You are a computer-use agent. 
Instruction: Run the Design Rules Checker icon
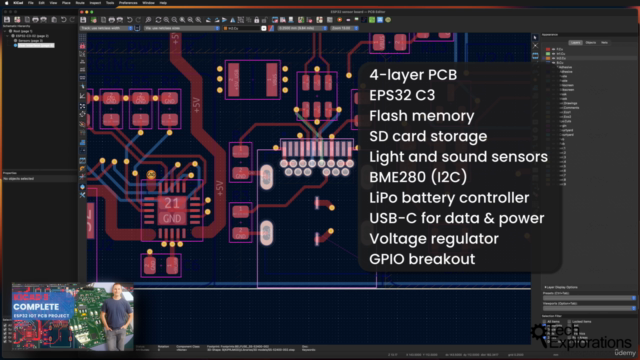coord(309,20)
